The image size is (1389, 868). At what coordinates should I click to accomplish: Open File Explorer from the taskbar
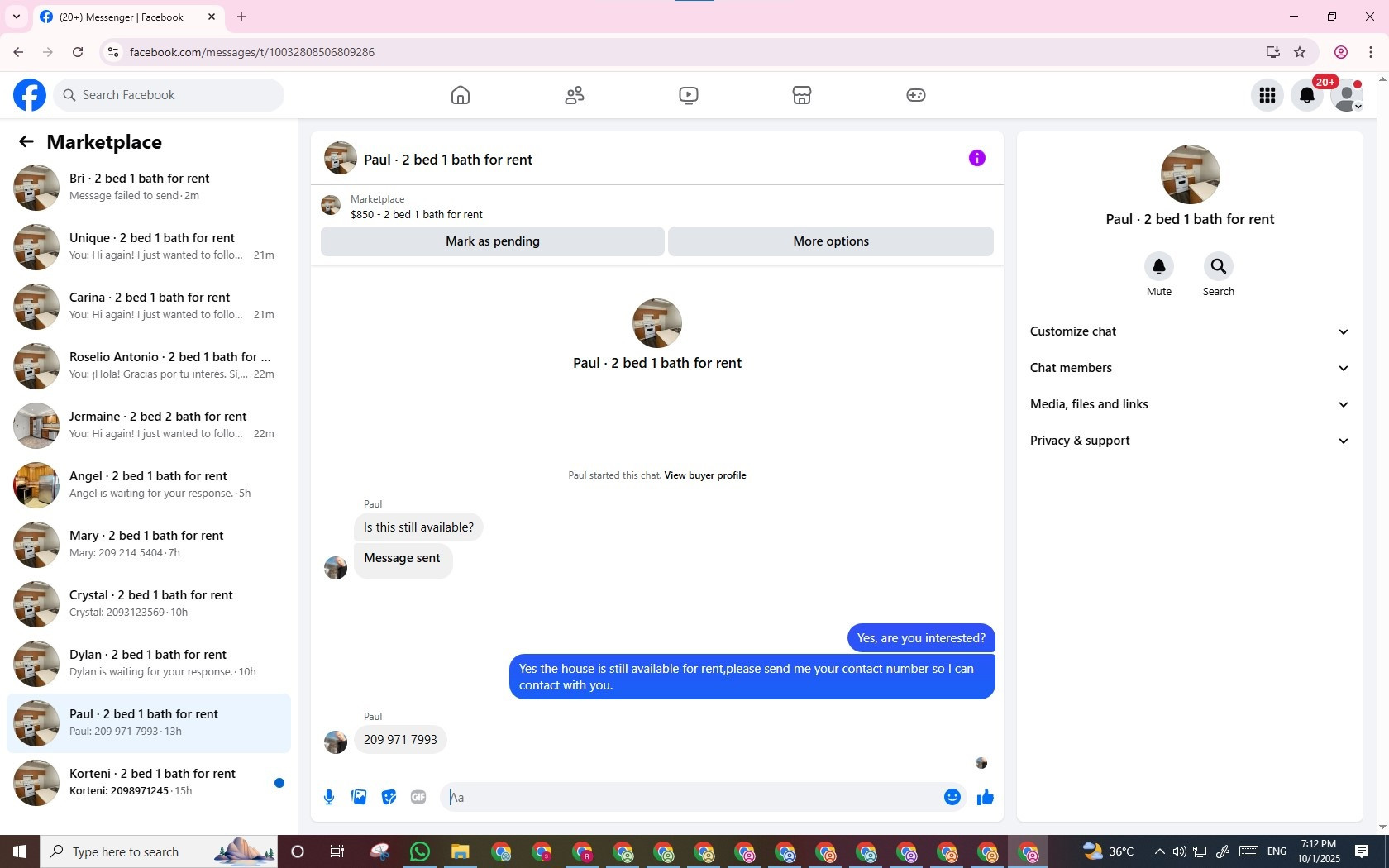(x=461, y=851)
